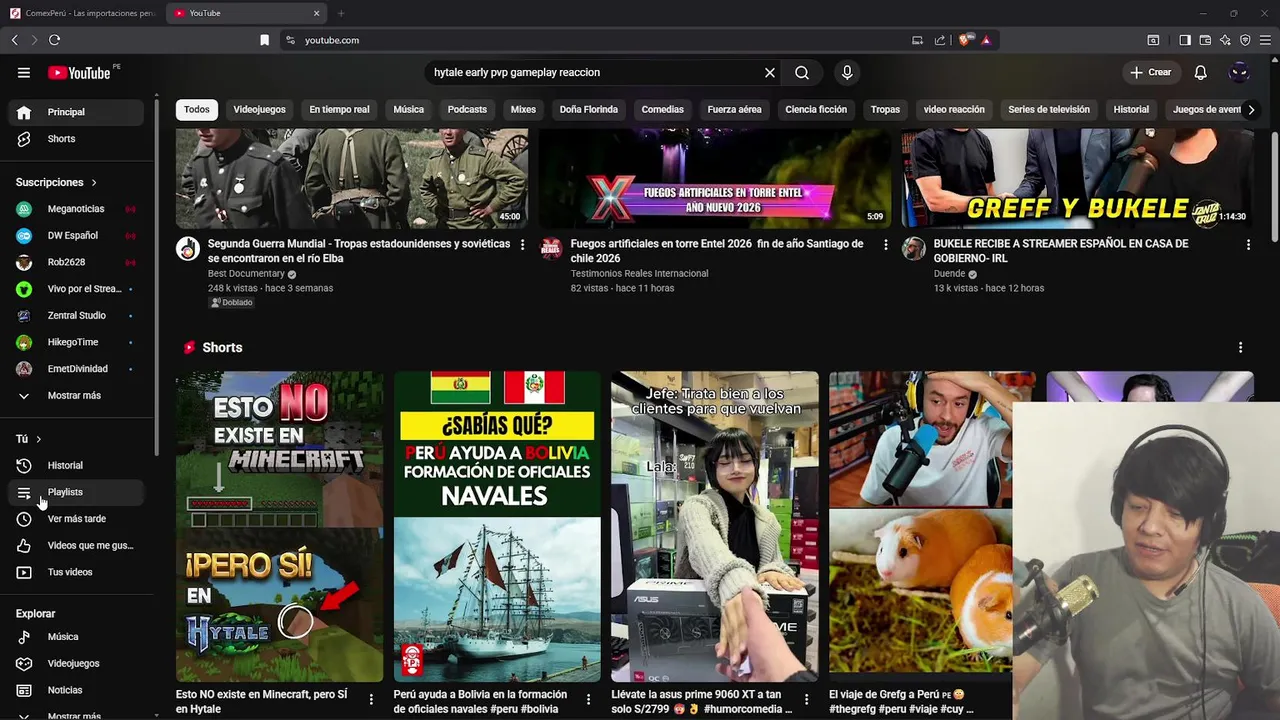Select the Todos filter chip
Image resolution: width=1280 pixels, height=720 pixels.
[x=197, y=109]
